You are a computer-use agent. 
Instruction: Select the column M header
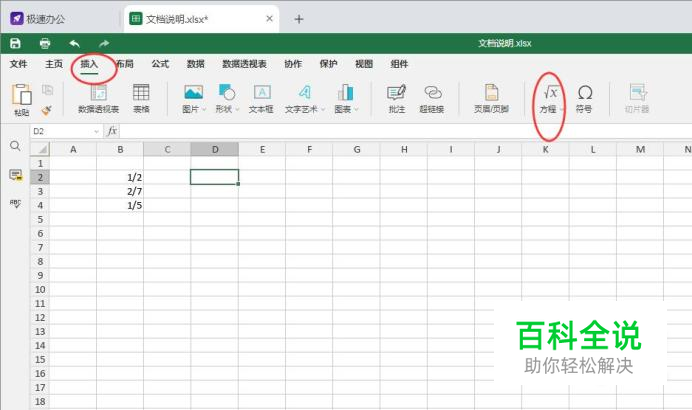[x=640, y=150]
